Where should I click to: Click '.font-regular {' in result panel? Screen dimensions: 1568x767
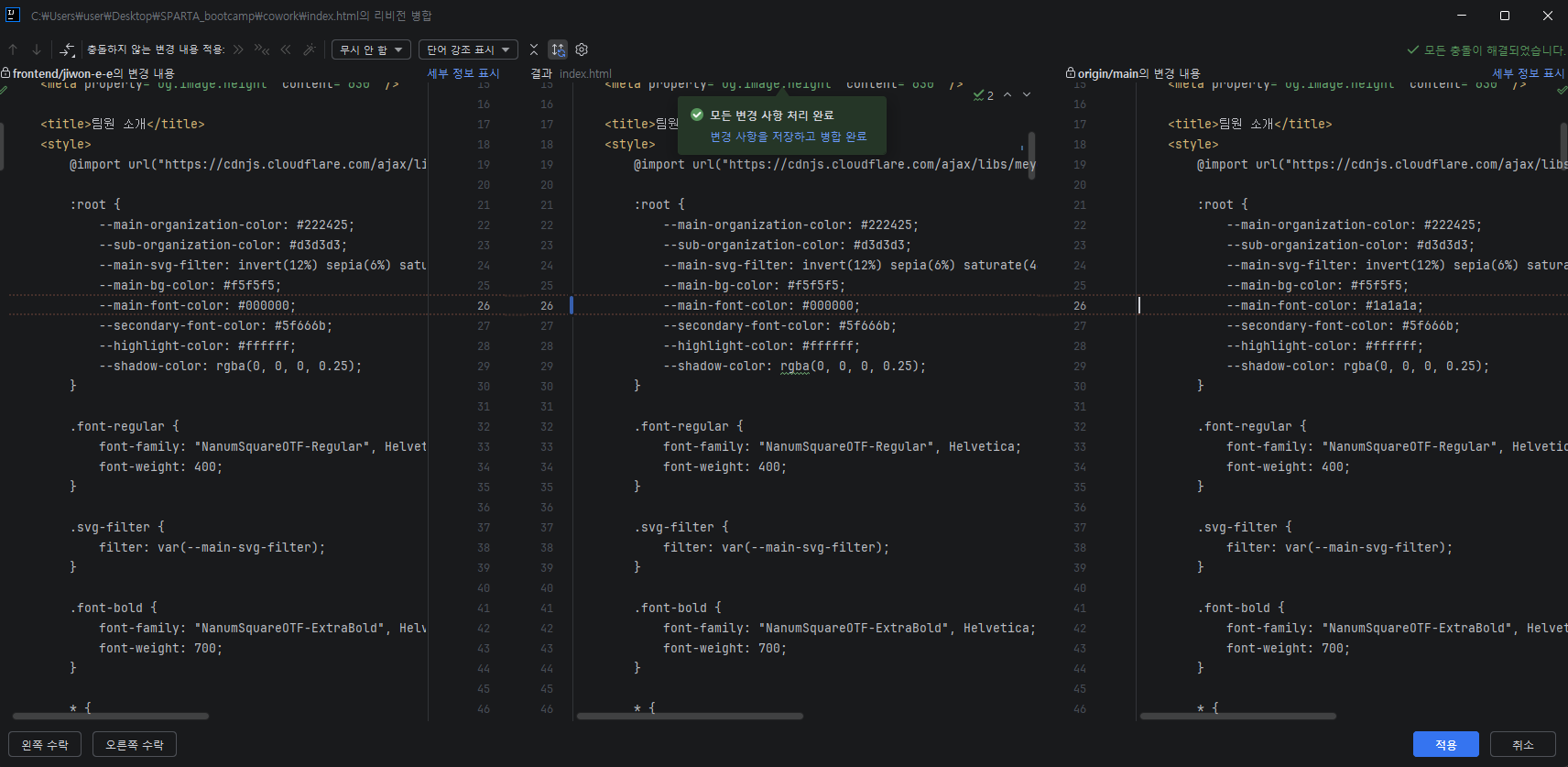coord(689,427)
